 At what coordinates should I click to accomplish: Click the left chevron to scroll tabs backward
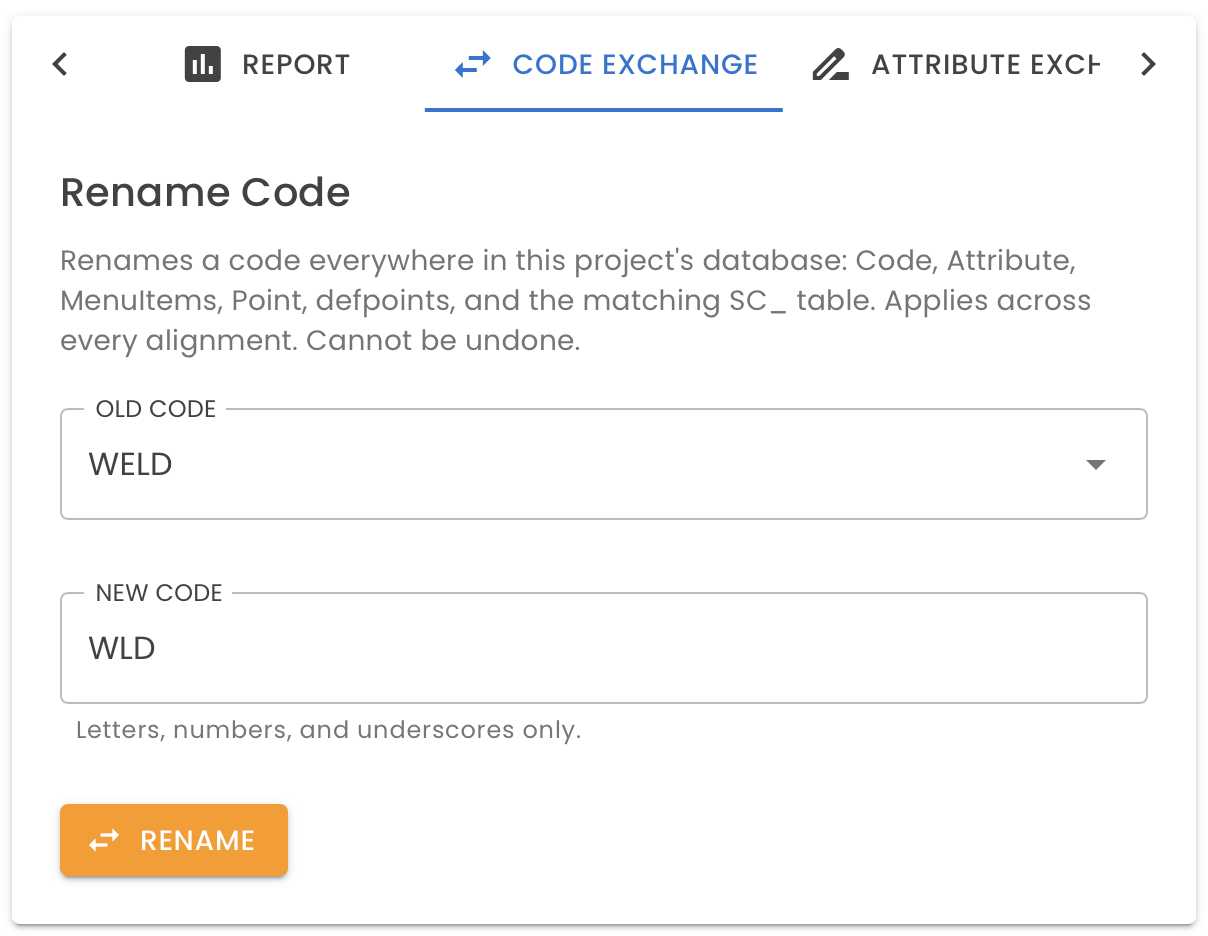coord(59,64)
